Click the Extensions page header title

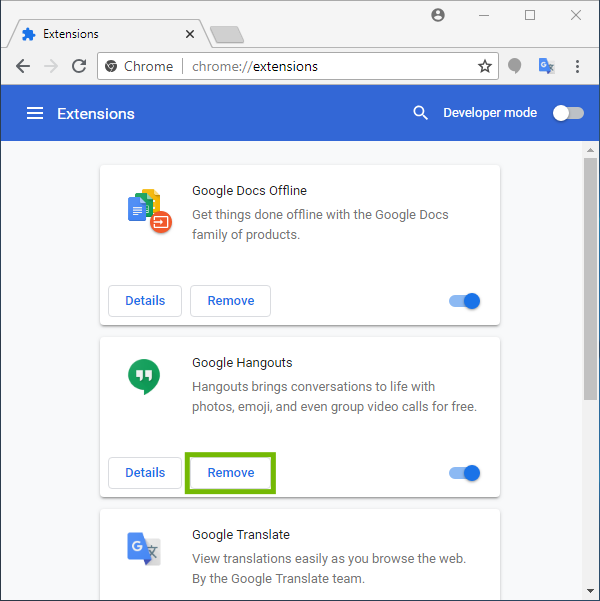coord(96,114)
